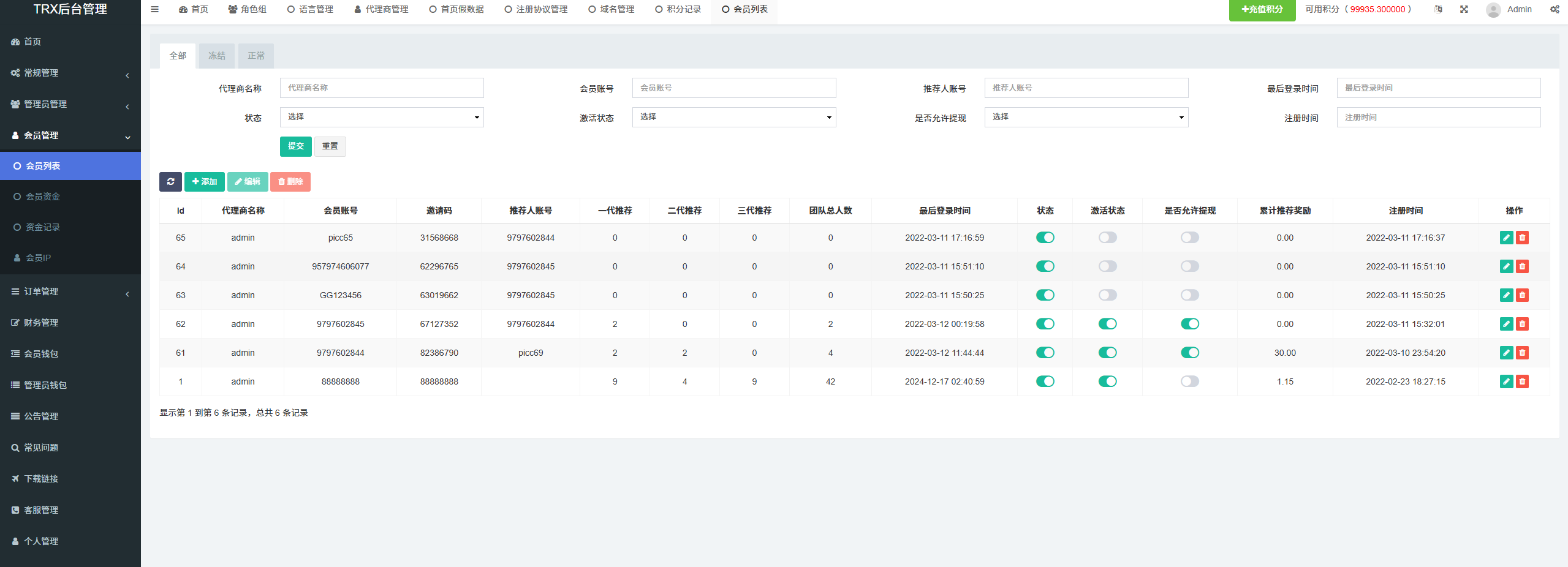The width and height of the screenshot is (1568, 567).
Task: Click the 会员账号 search input field
Action: pyautogui.click(x=733, y=88)
